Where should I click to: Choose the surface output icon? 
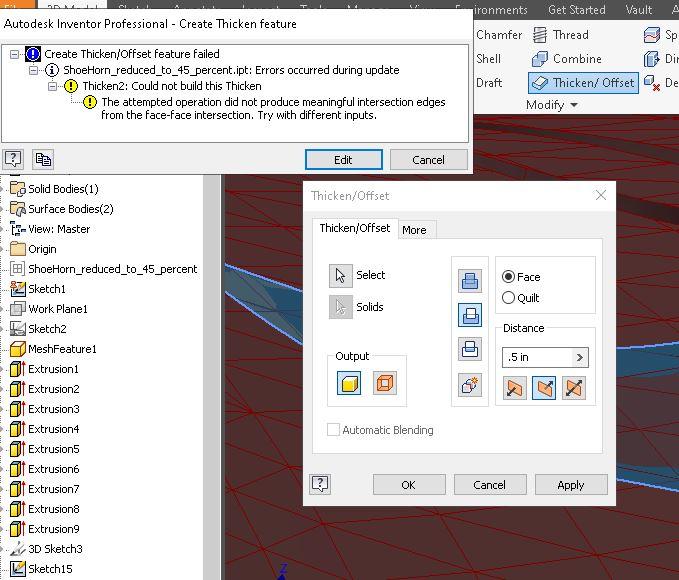pos(384,383)
